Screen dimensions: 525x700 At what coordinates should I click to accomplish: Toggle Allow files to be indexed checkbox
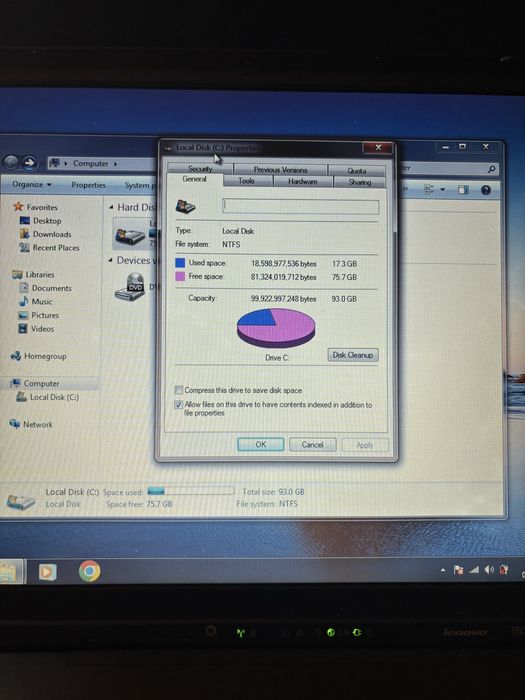click(179, 404)
